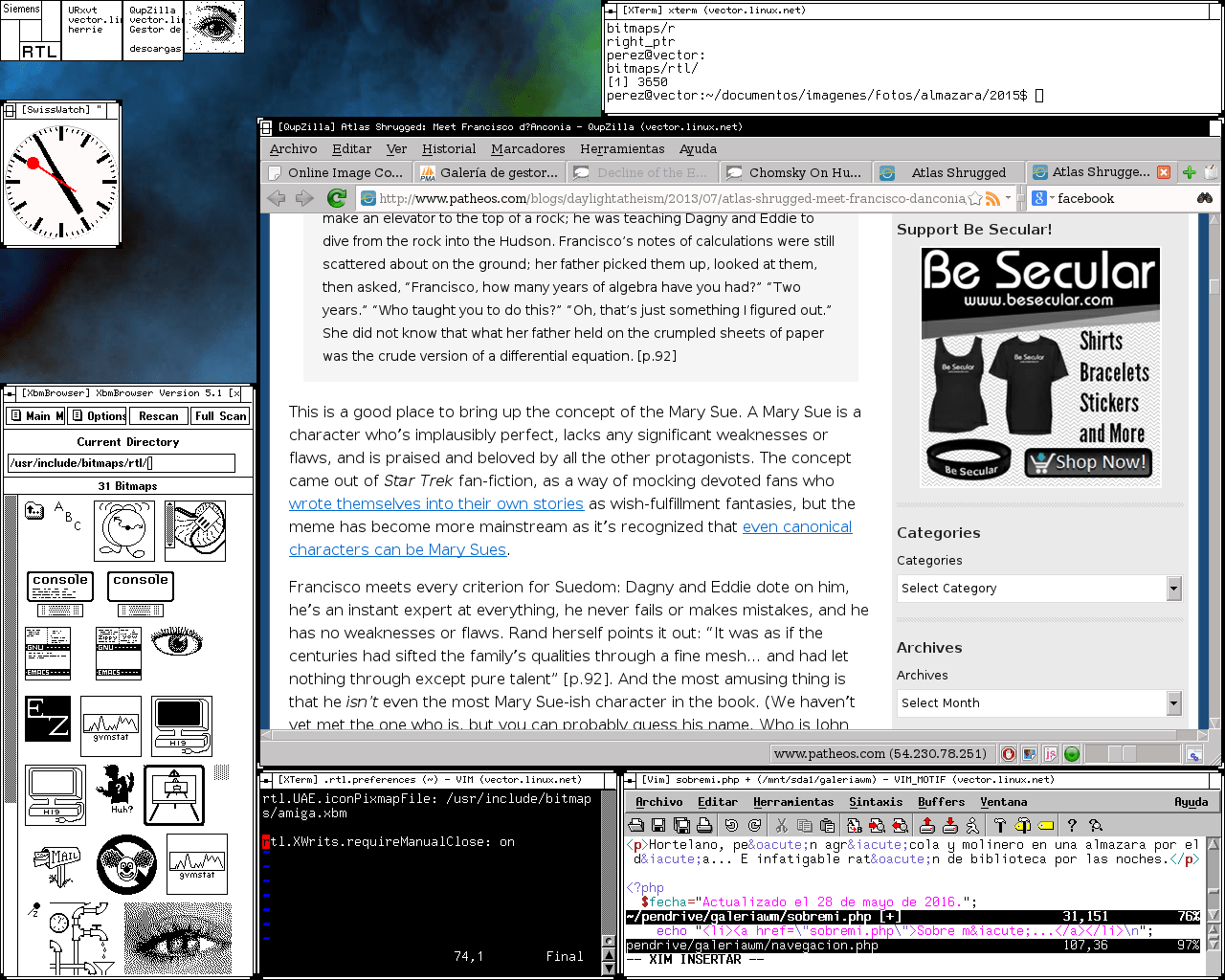
Task: Click the Save icon in Vim toolbar
Action: click(658, 825)
